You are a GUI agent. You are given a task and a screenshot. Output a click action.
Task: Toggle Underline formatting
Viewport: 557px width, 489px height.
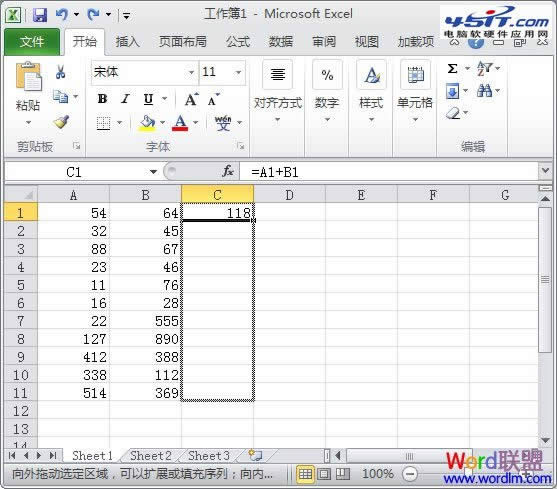coord(148,99)
